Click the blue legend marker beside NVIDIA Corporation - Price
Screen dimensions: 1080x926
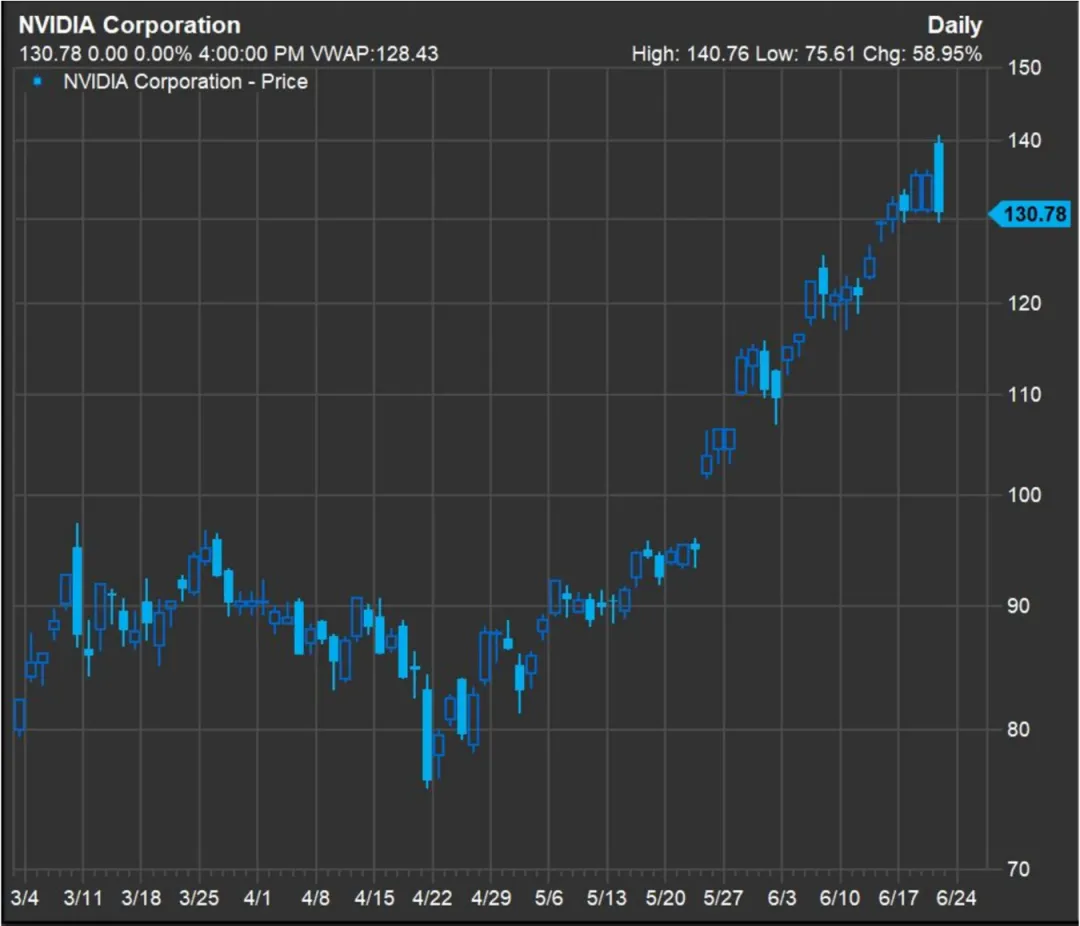(37, 81)
